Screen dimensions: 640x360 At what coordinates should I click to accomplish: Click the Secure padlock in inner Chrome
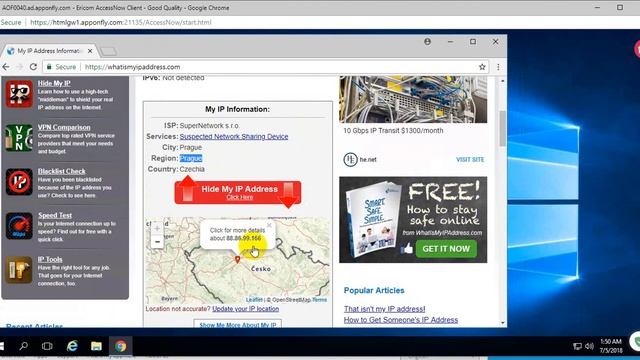click(x=49, y=67)
